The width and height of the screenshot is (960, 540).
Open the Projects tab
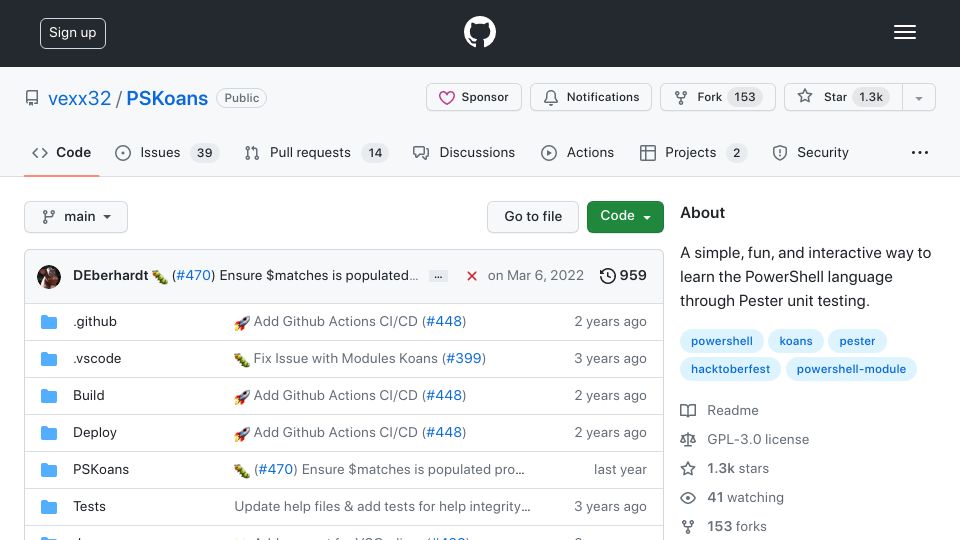pyautogui.click(x=692, y=152)
